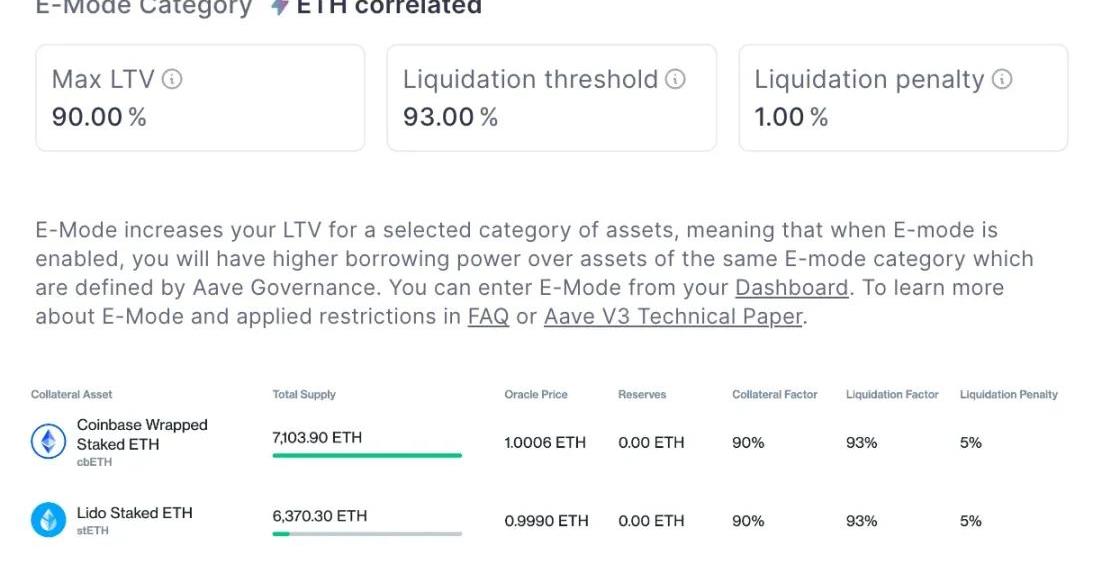Click the cbETH token icon
This screenshot has height=570, width=1102.
pos(48,442)
